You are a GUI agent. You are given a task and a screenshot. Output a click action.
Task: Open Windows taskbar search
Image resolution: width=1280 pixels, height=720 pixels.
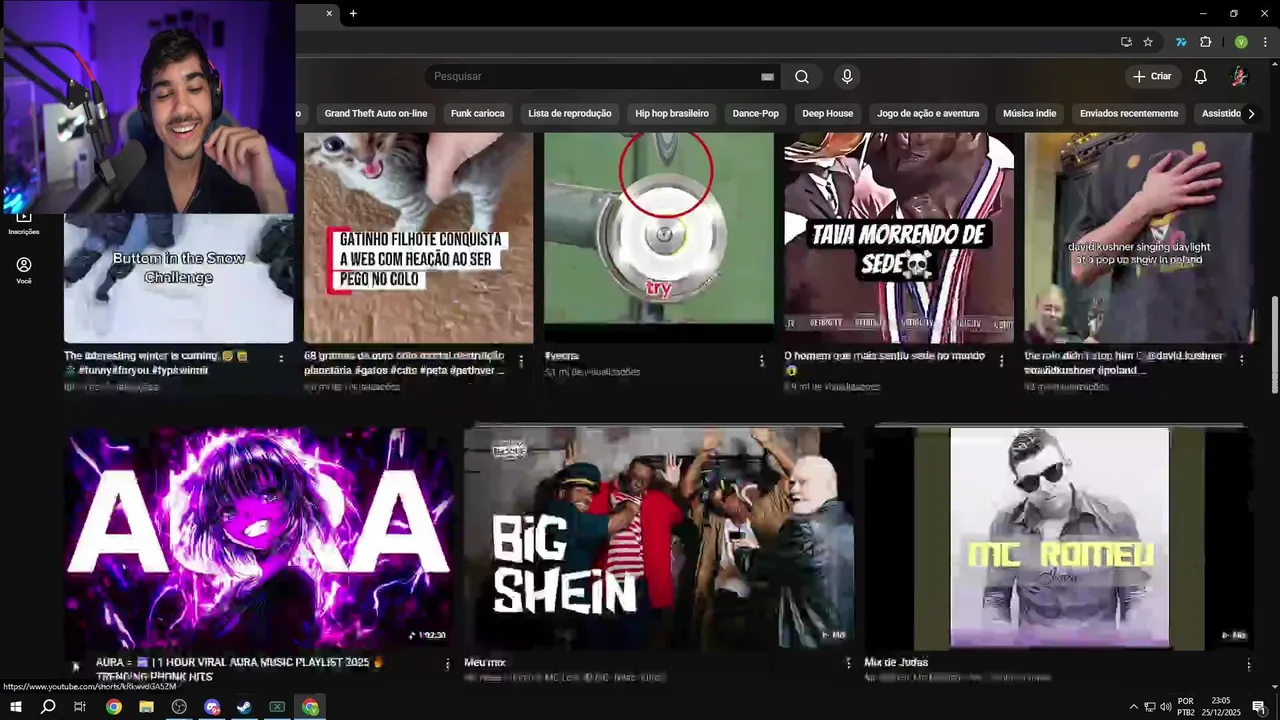[x=48, y=707]
